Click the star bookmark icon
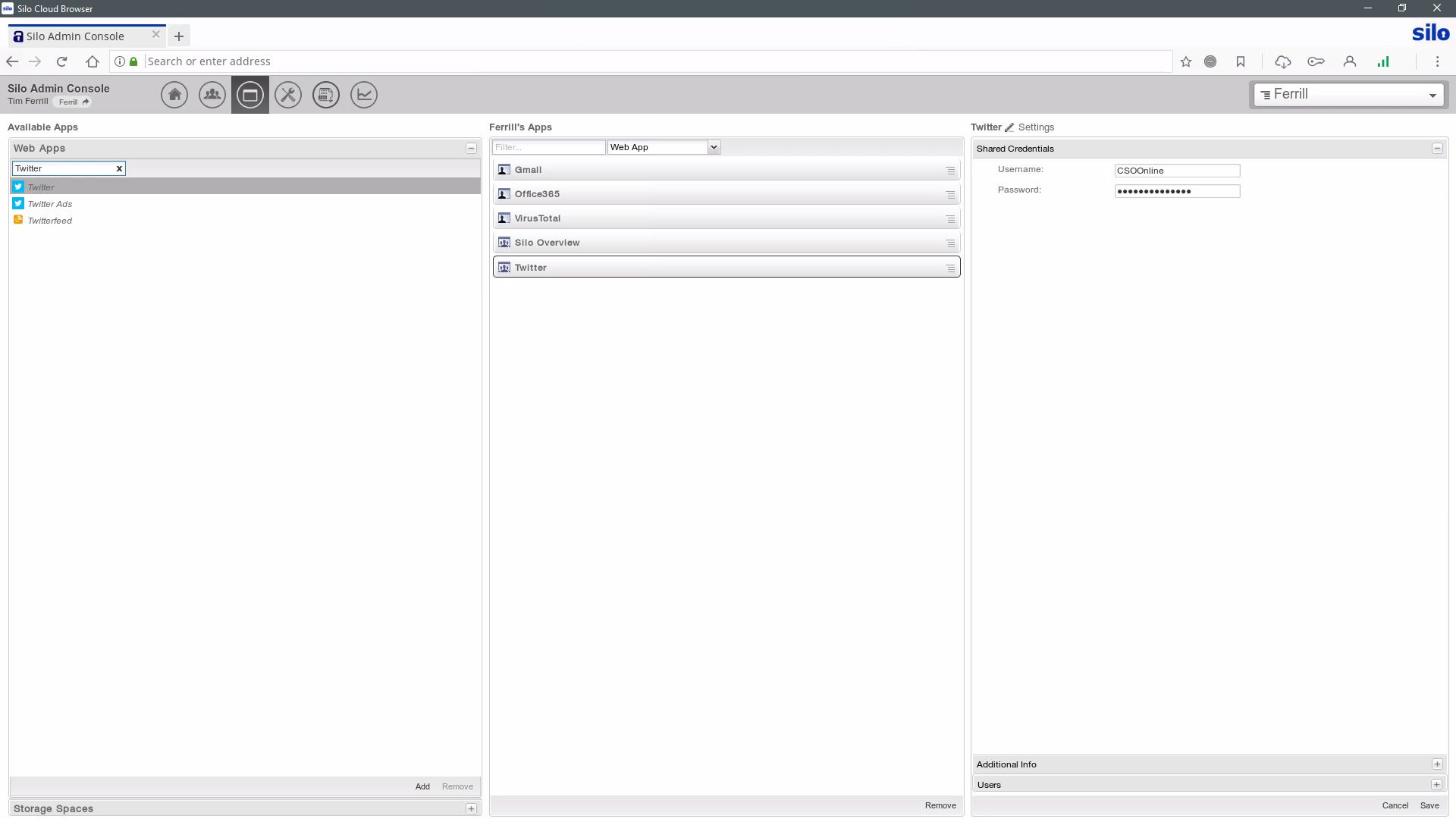Image resolution: width=1456 pixels, height=819 pixels. point(1186,61)
